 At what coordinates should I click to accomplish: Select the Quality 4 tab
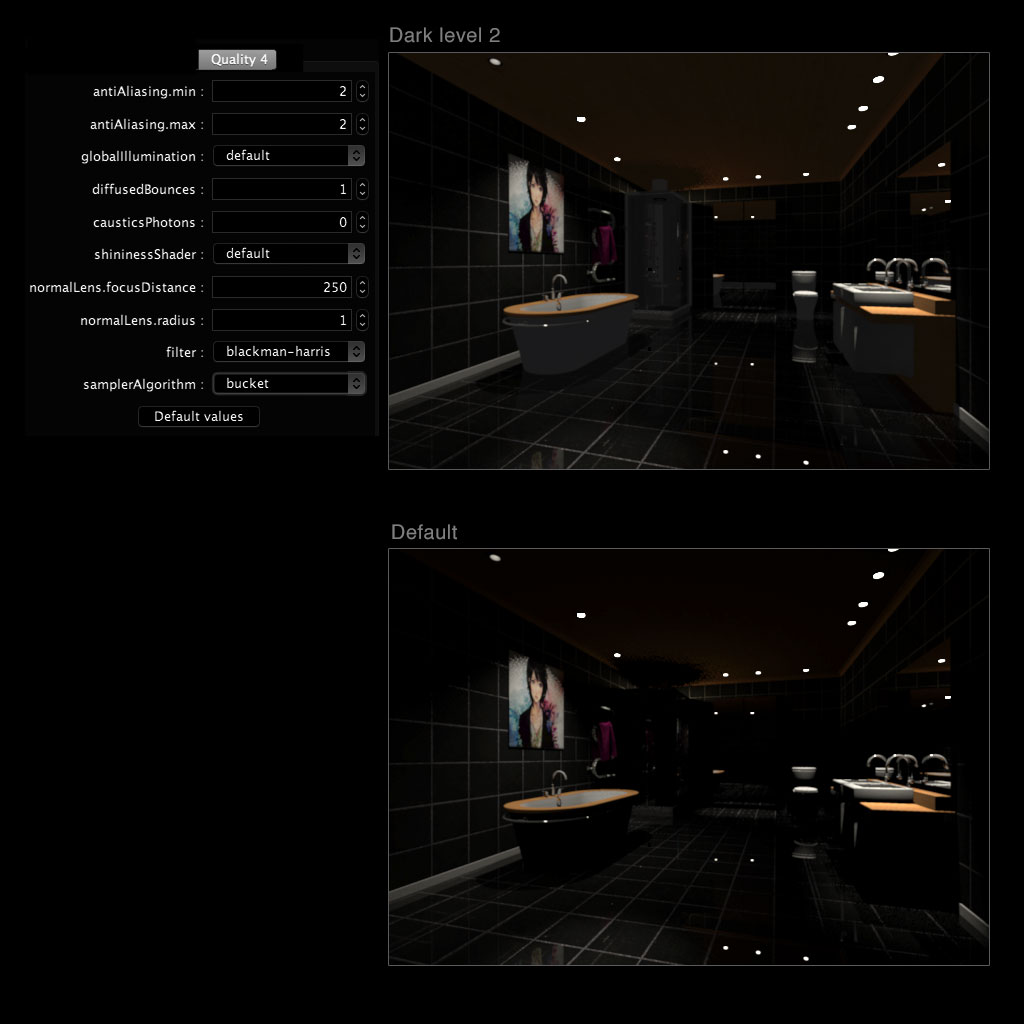click(238, 59)
